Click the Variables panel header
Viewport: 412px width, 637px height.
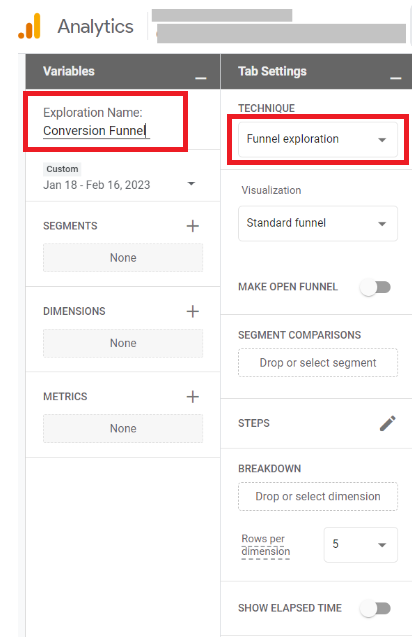click(123, 72)
